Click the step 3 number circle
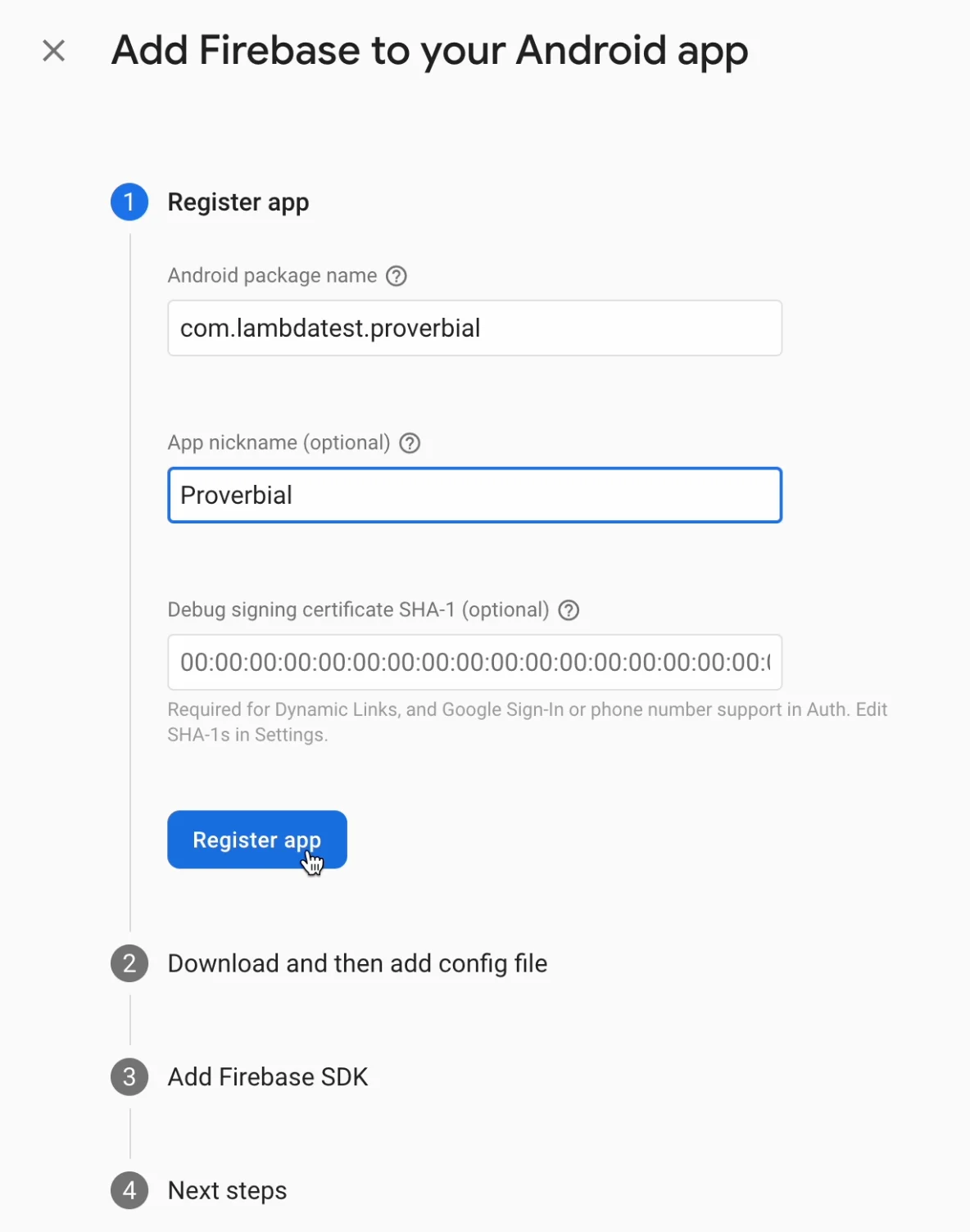Screen dimensions: 970x1232 129,1076
